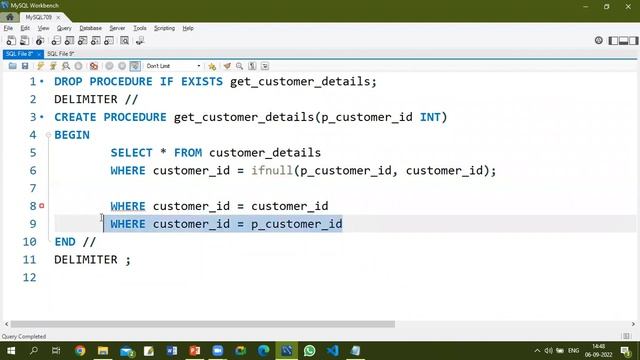This screenshot has height=360, width=640.
Task: Open the Edit menu
Action: tap(25, 28)
